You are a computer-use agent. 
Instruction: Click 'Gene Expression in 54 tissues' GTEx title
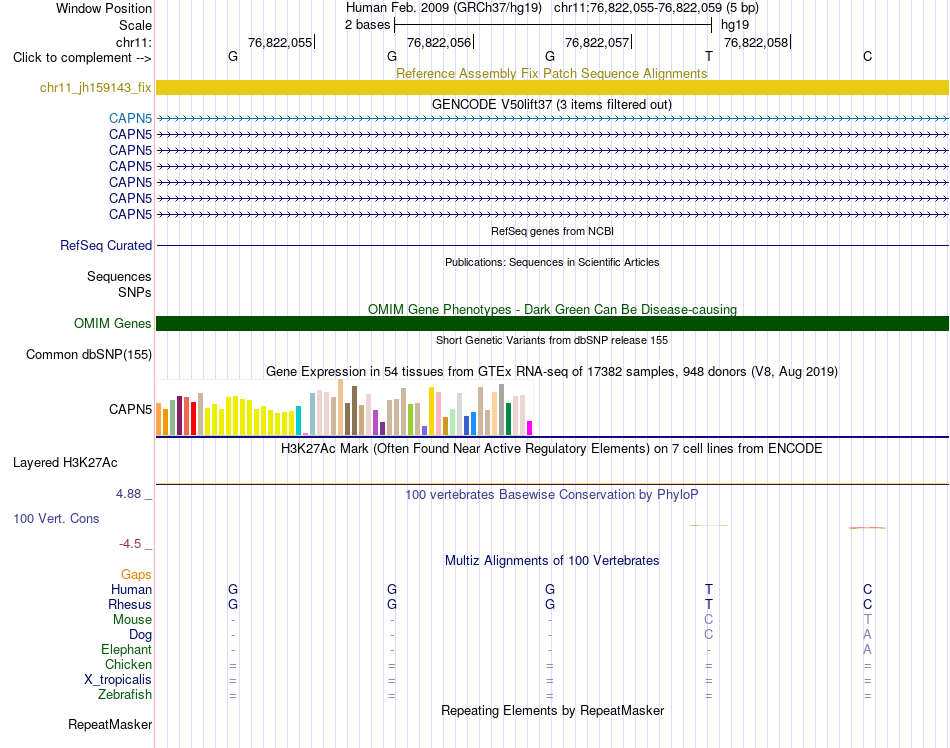pos(552,372)
